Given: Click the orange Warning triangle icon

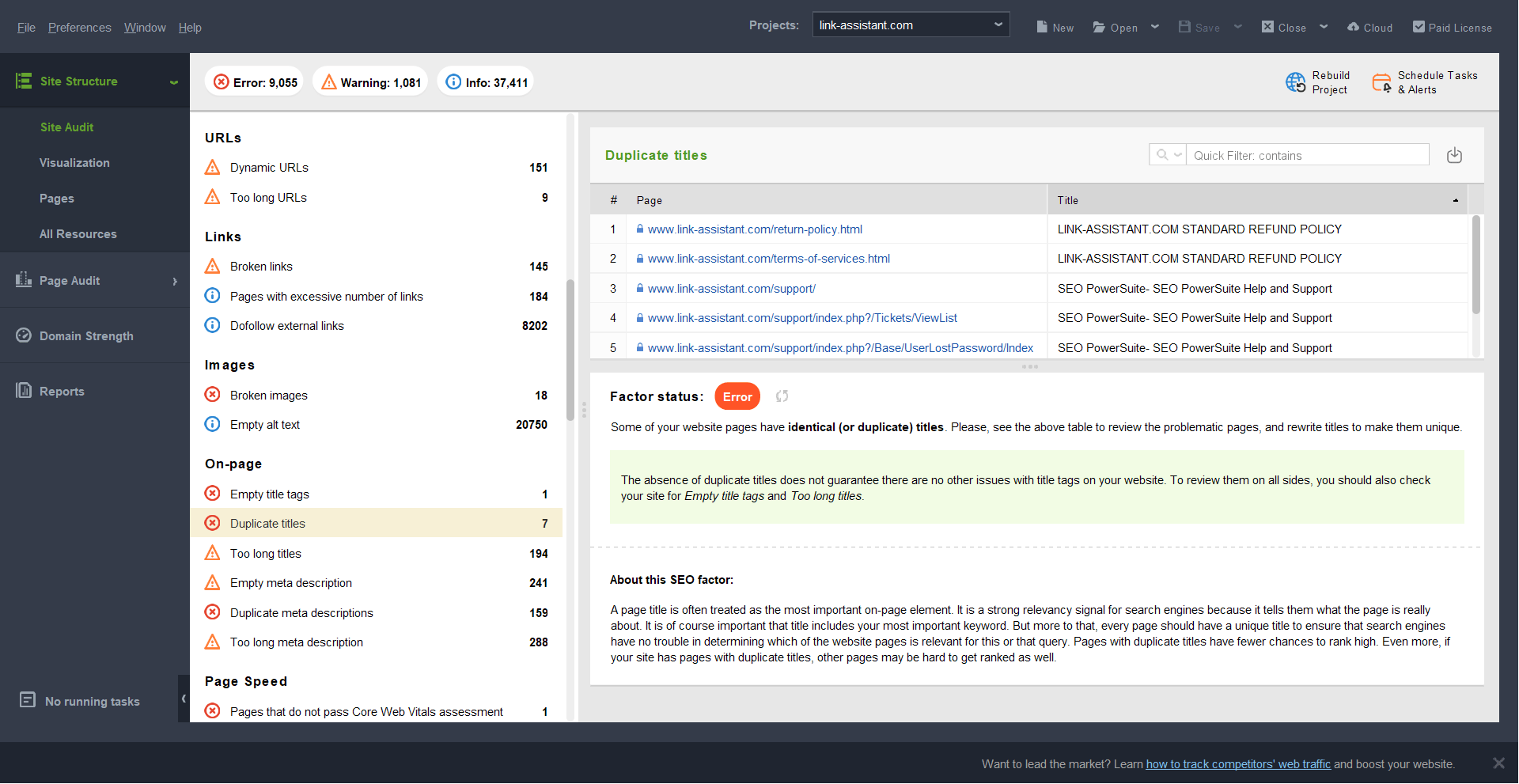Looking at the screenshot, I should tap(329, 81).
